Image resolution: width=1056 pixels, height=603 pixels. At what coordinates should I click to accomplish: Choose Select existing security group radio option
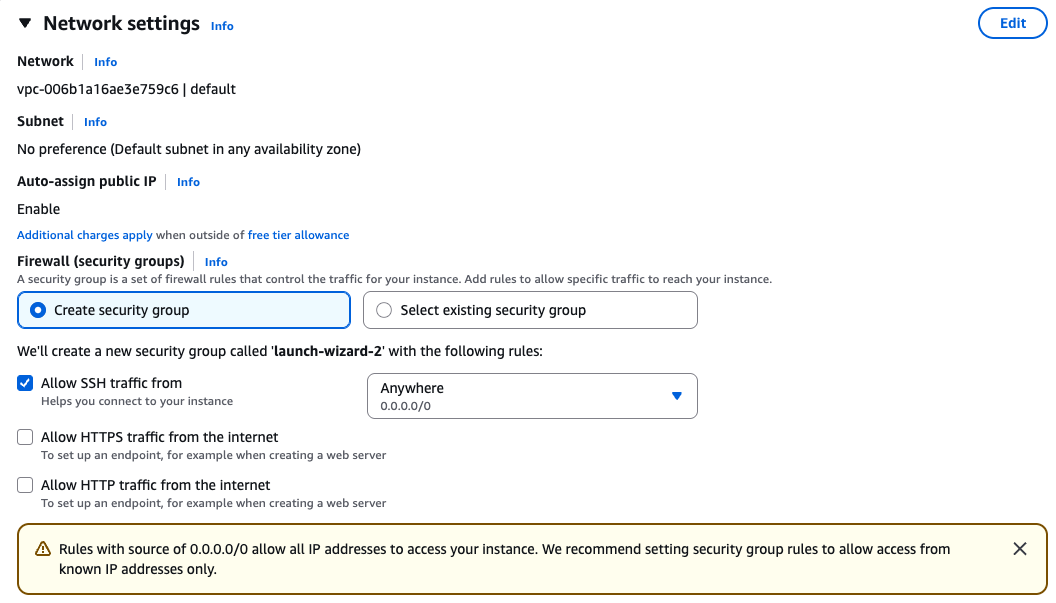point(530,310)
